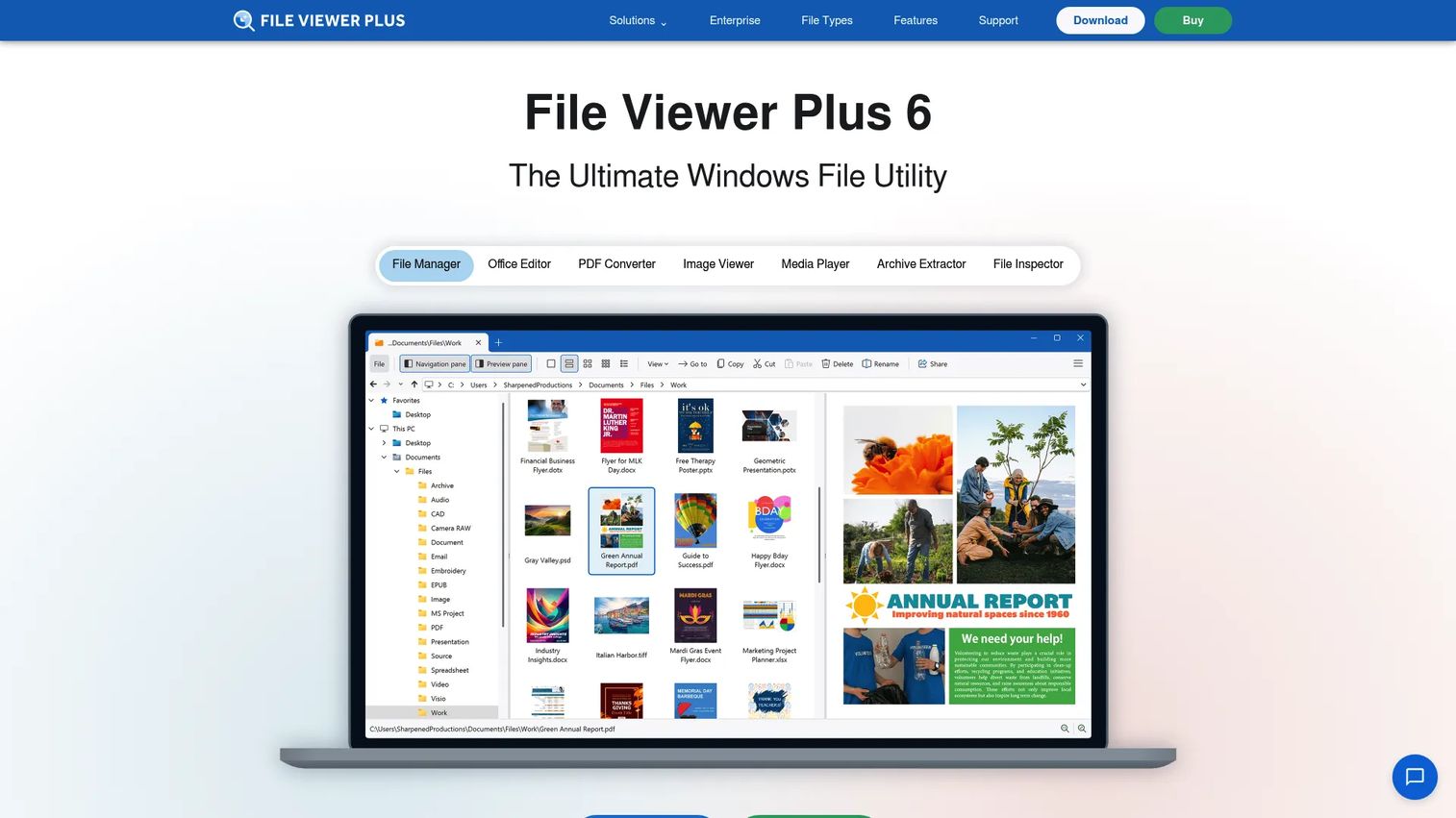Image resolution: width=1456 pixels, height=818 pixels.
Task: Click the green Buy button
Action: [x=1192, y=20]
